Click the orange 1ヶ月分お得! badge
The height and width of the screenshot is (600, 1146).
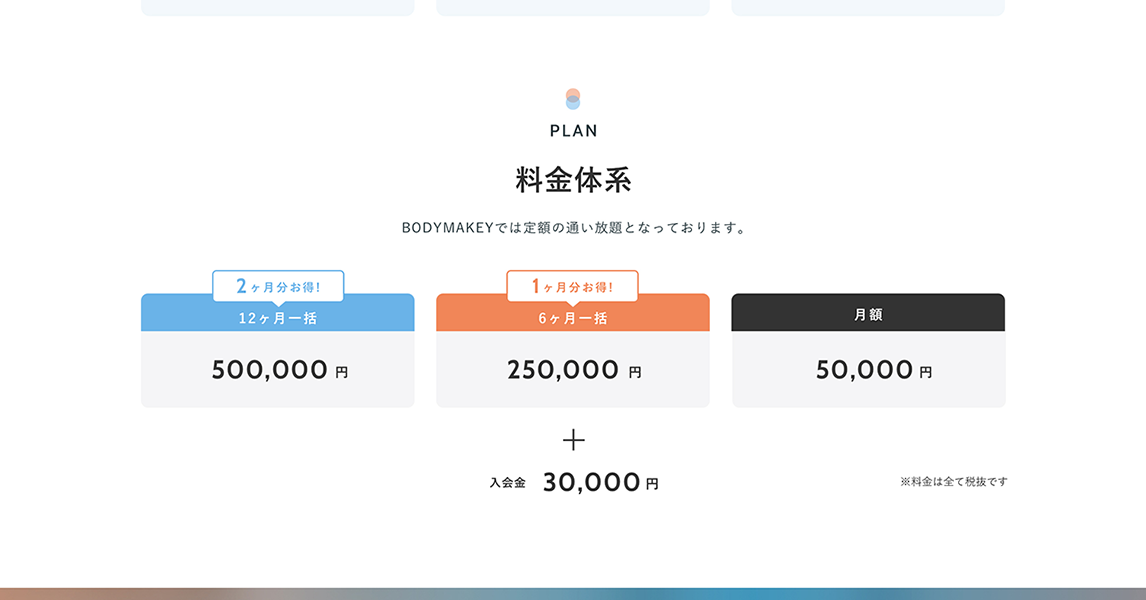572,286
